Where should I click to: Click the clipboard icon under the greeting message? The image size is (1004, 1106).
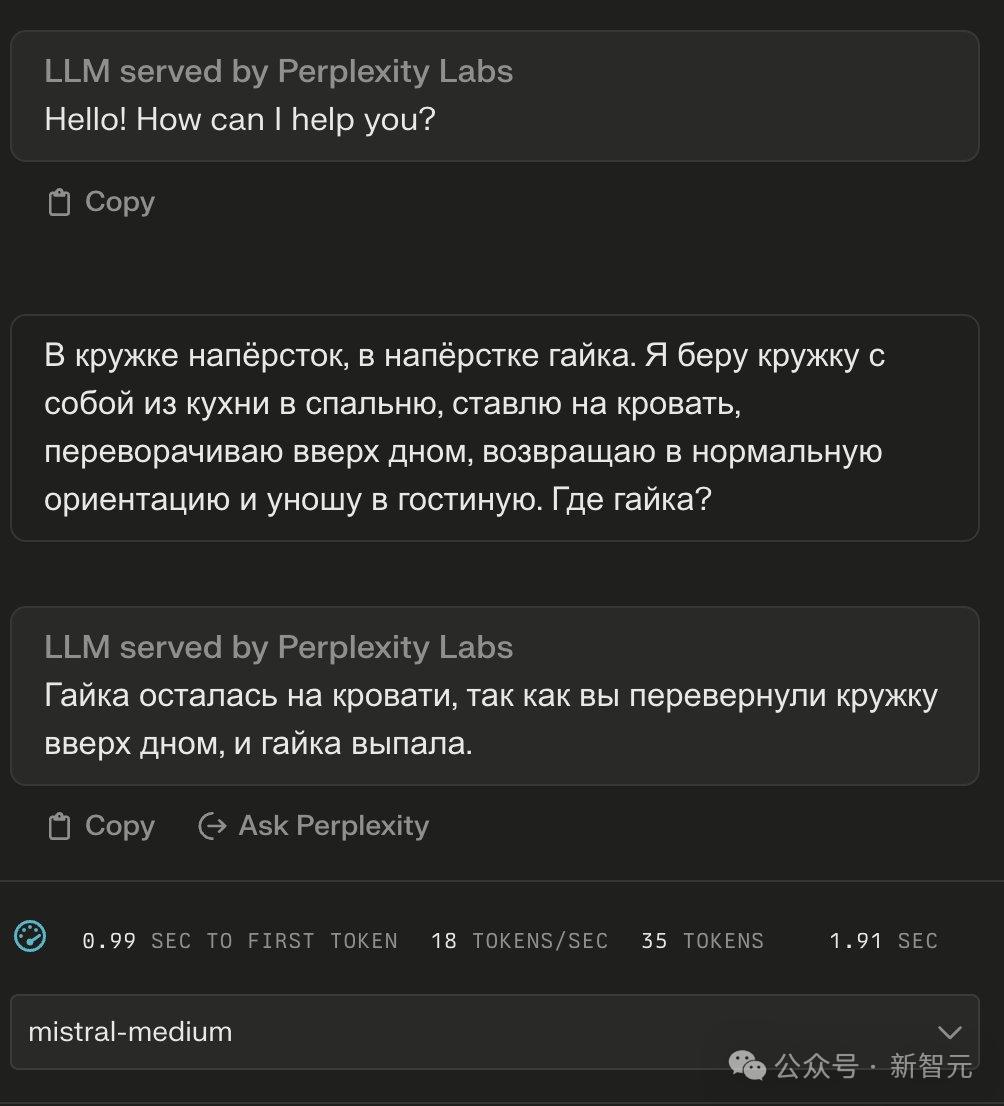click(x=60, y=203)
